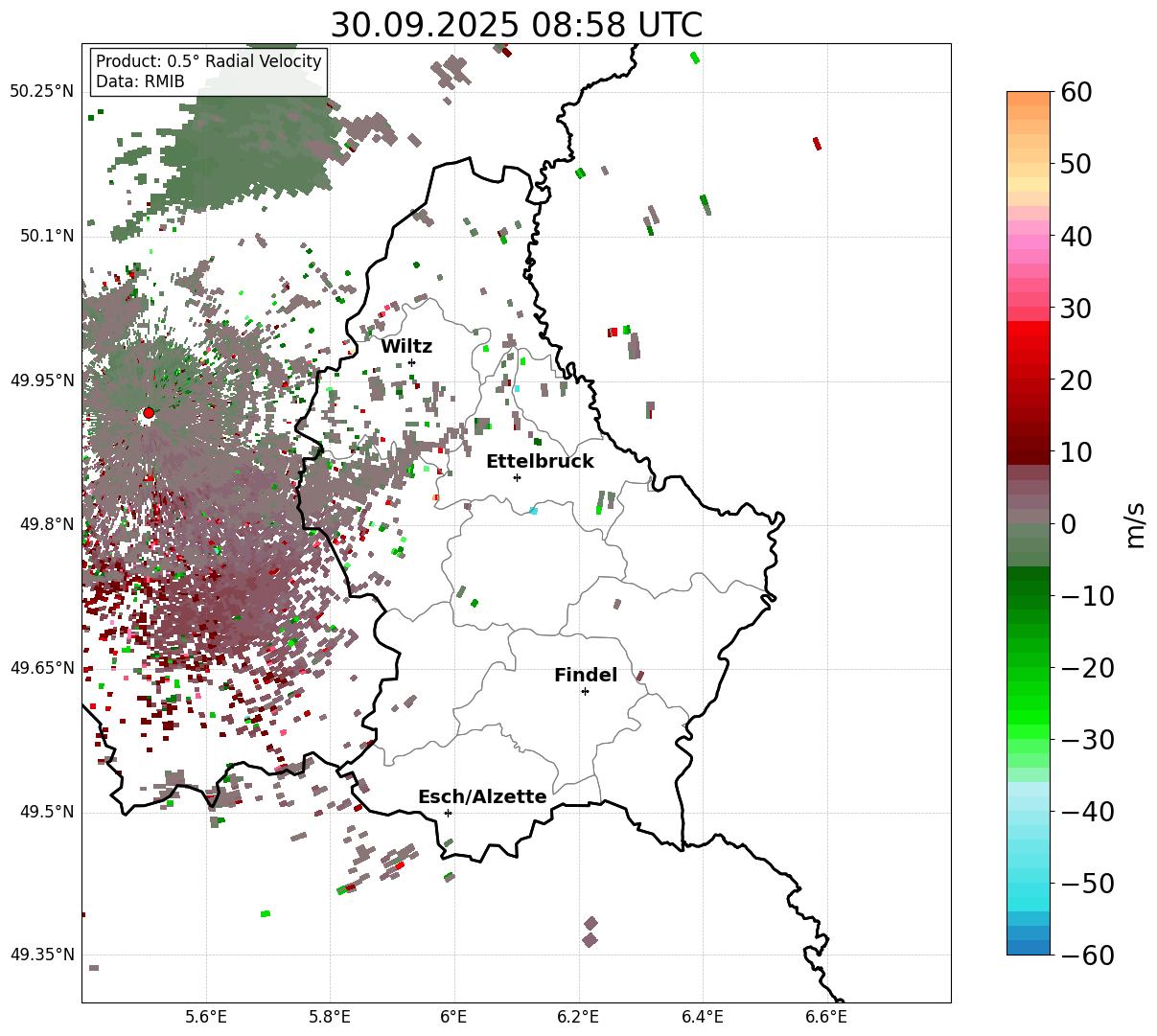Click the 49.8°N latitude label
The image size is (1157, 1036).
click(46, 524)
